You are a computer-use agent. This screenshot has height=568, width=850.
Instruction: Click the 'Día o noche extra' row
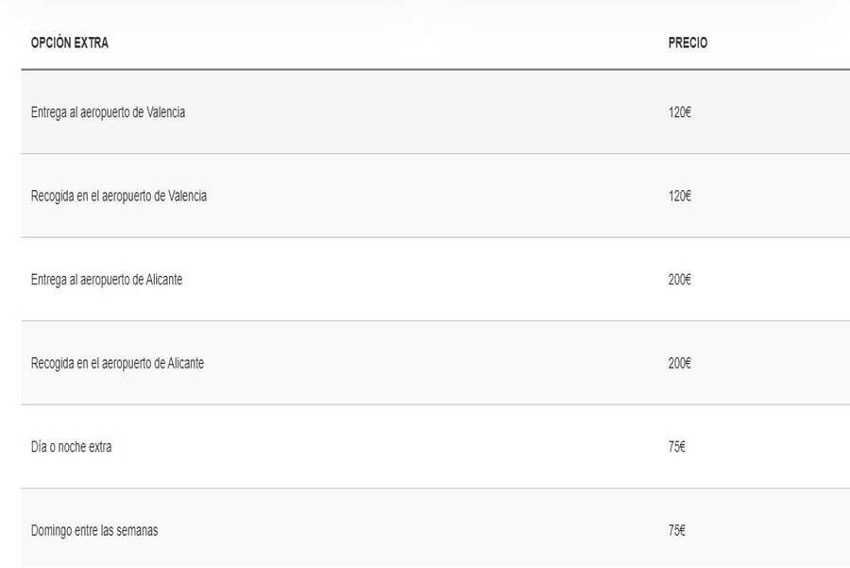(435, 446)
